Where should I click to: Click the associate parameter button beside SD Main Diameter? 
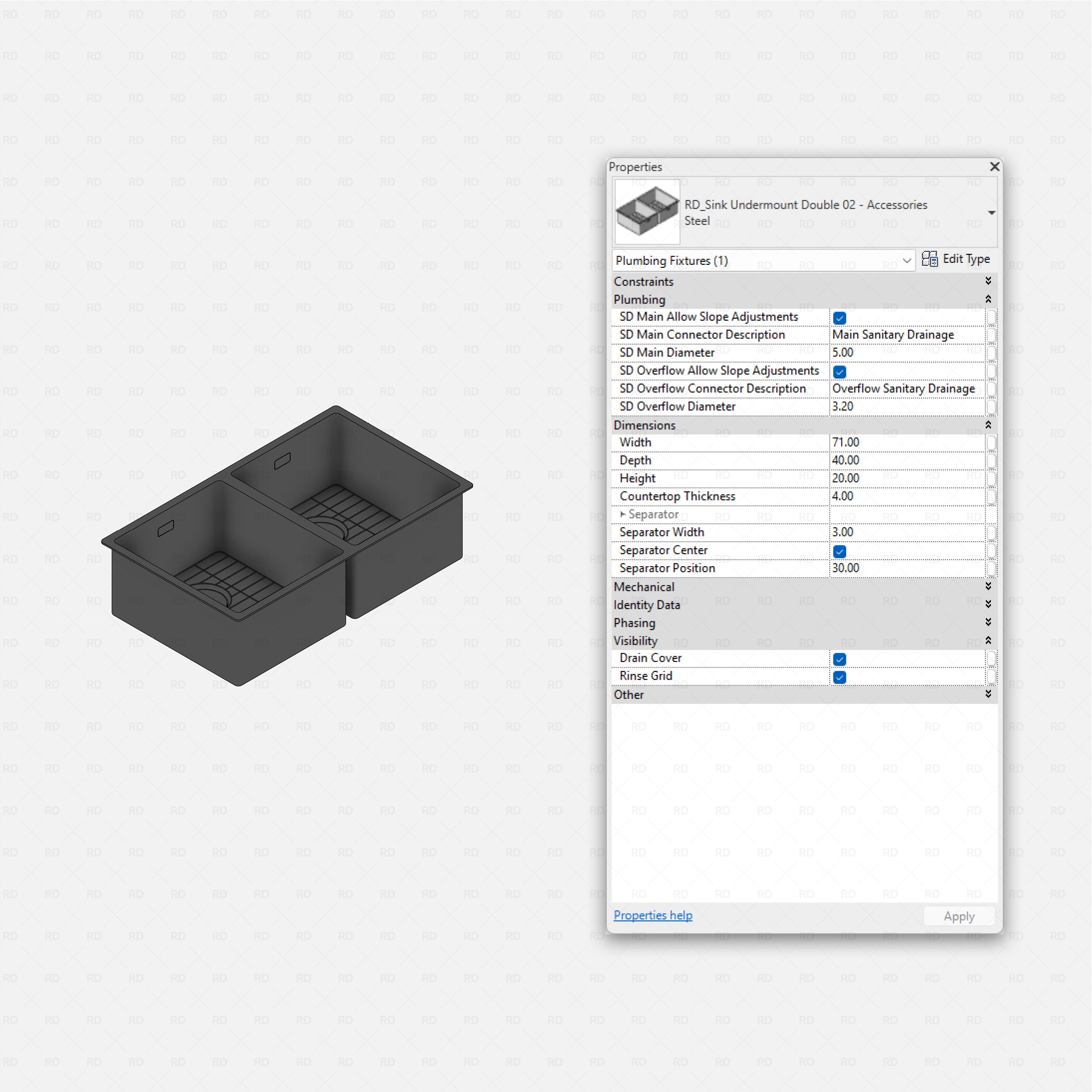coord(992,353)
